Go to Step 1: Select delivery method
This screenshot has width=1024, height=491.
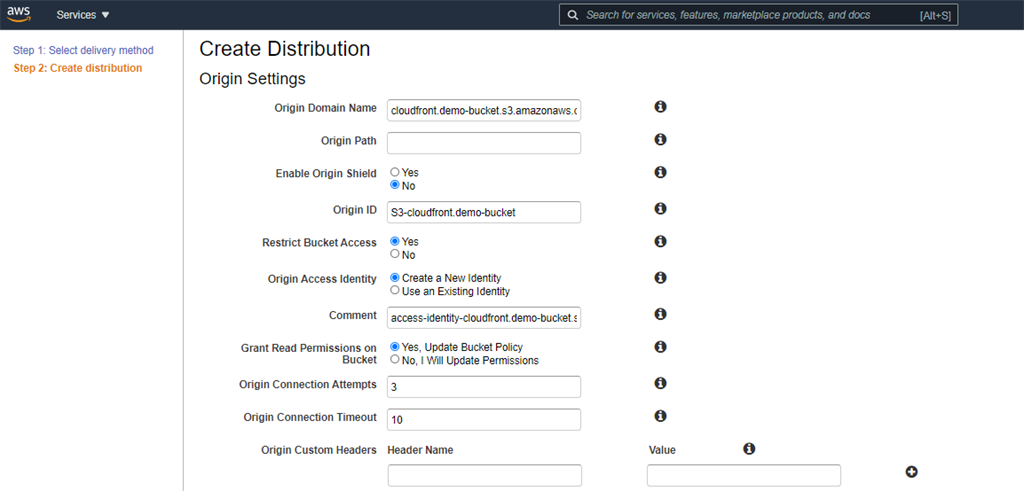coord(83,50)
